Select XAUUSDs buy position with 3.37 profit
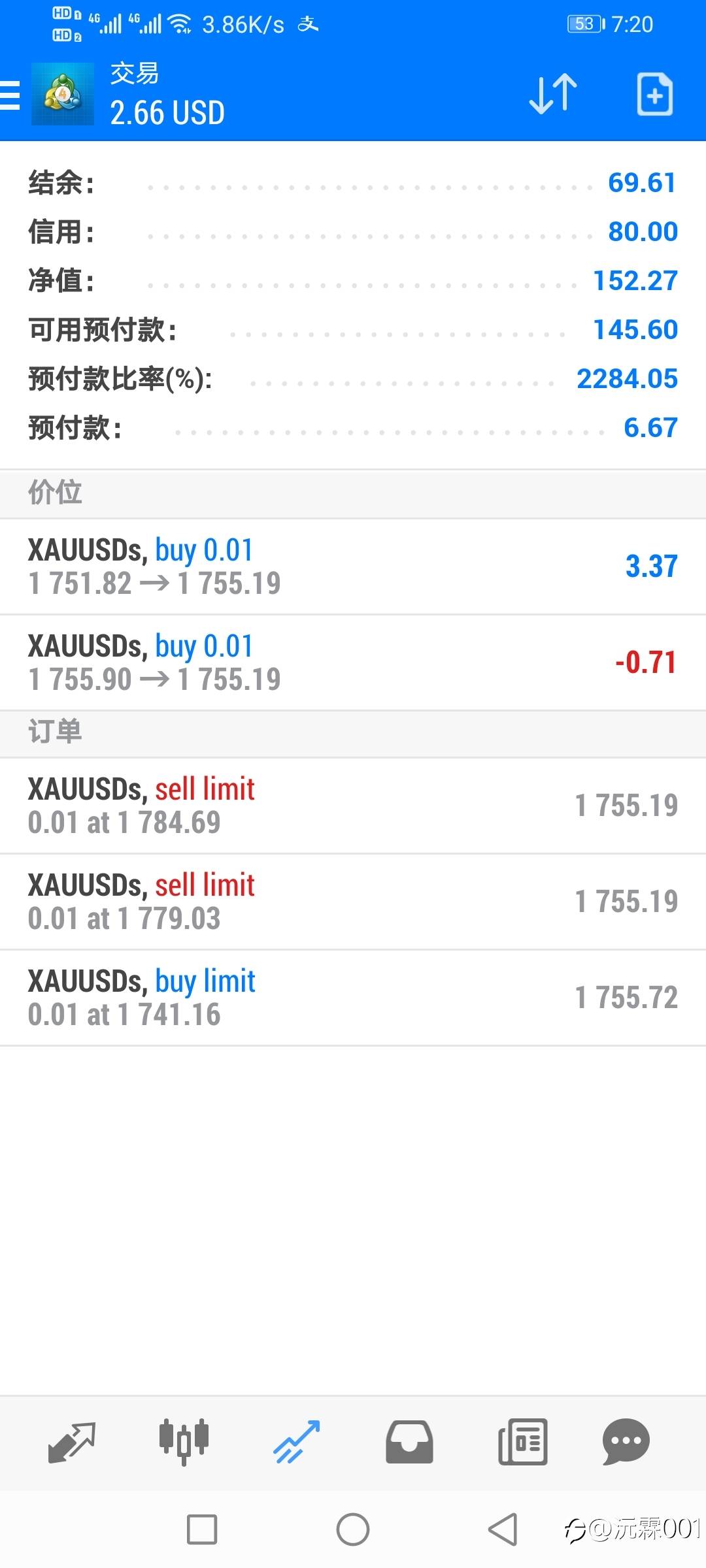Viewport: 706px width, 1568px height. pos(353,566)
